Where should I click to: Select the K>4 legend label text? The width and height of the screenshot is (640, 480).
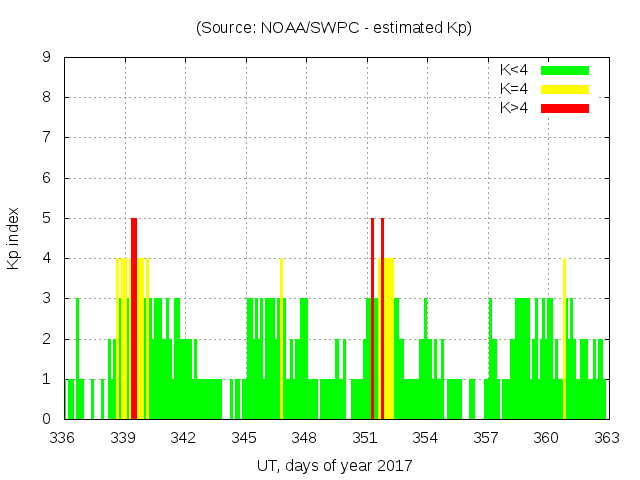[515, 108]
